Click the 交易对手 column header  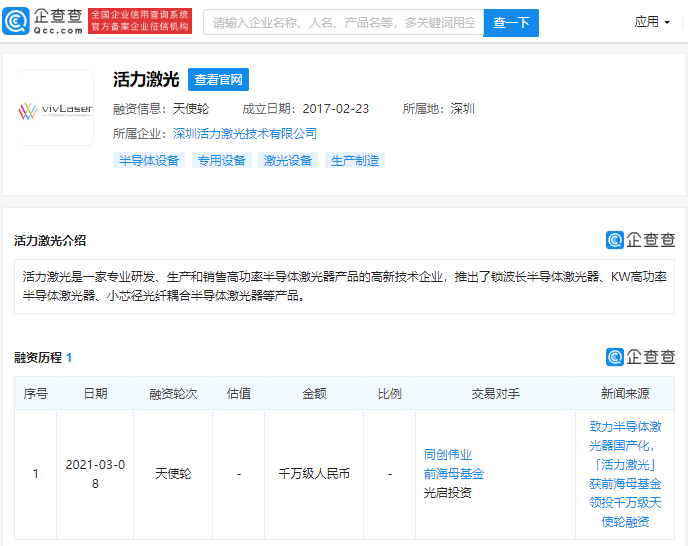tap(495, 394)
